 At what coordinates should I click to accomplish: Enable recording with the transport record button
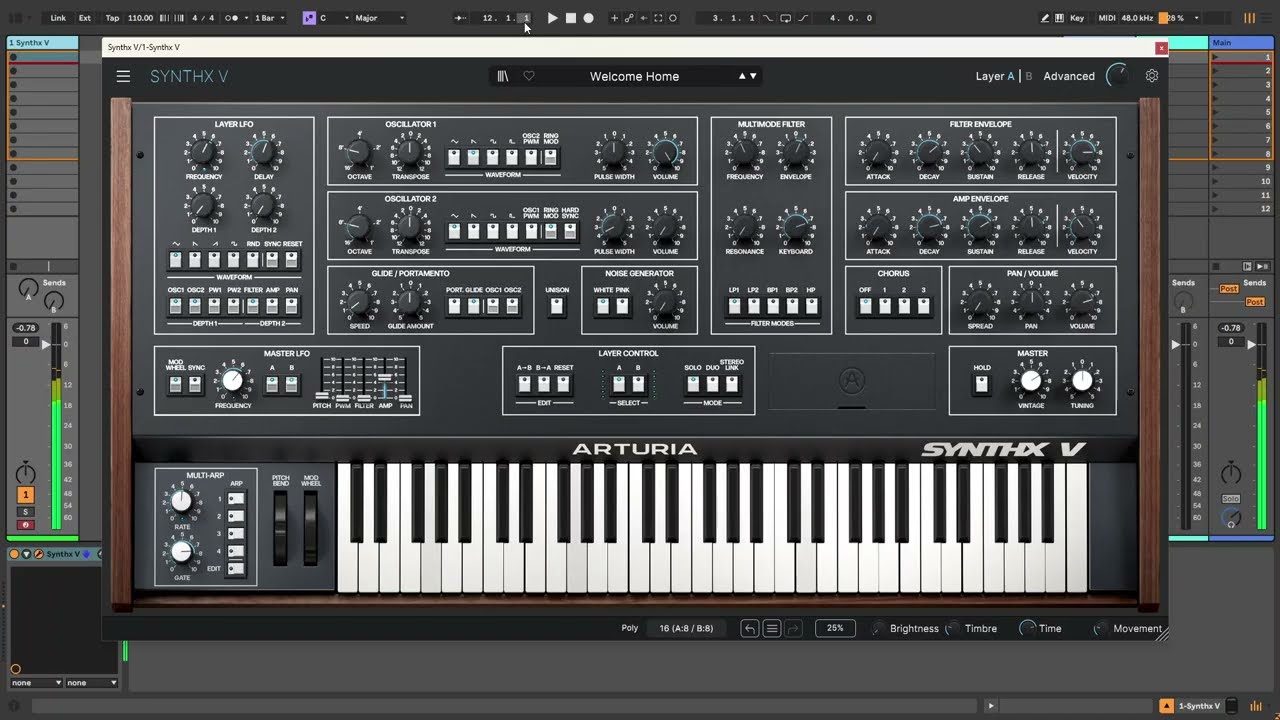click(588, 18)
